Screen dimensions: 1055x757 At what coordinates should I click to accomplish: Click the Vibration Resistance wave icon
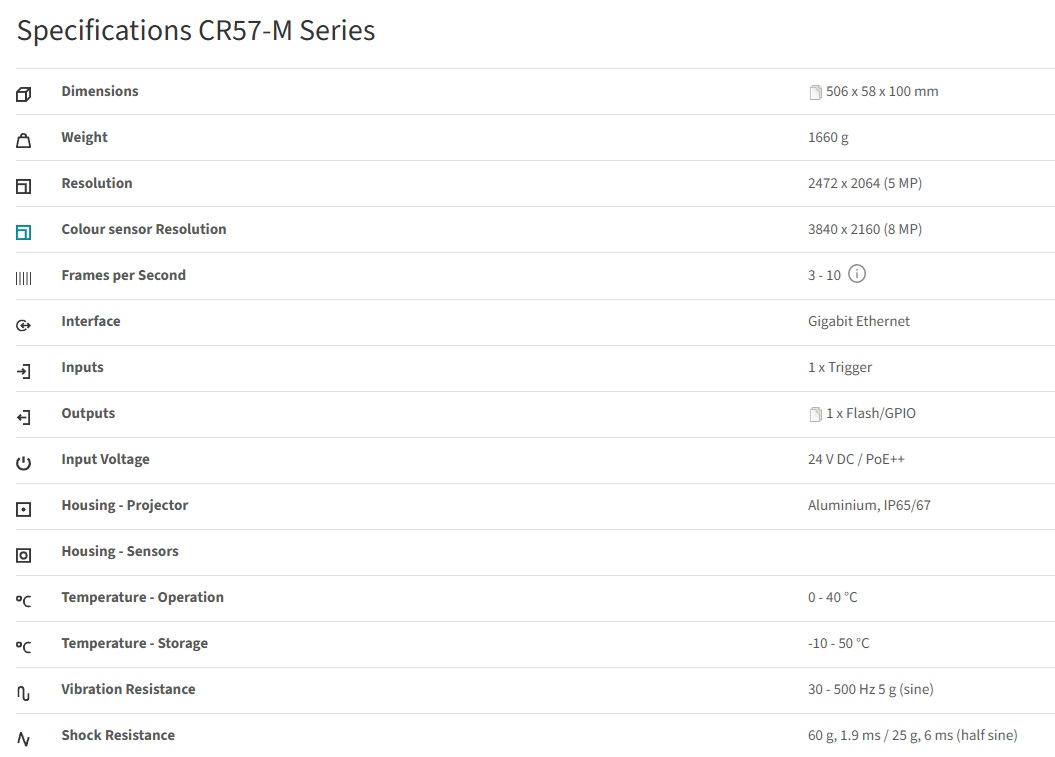(24, 693)
